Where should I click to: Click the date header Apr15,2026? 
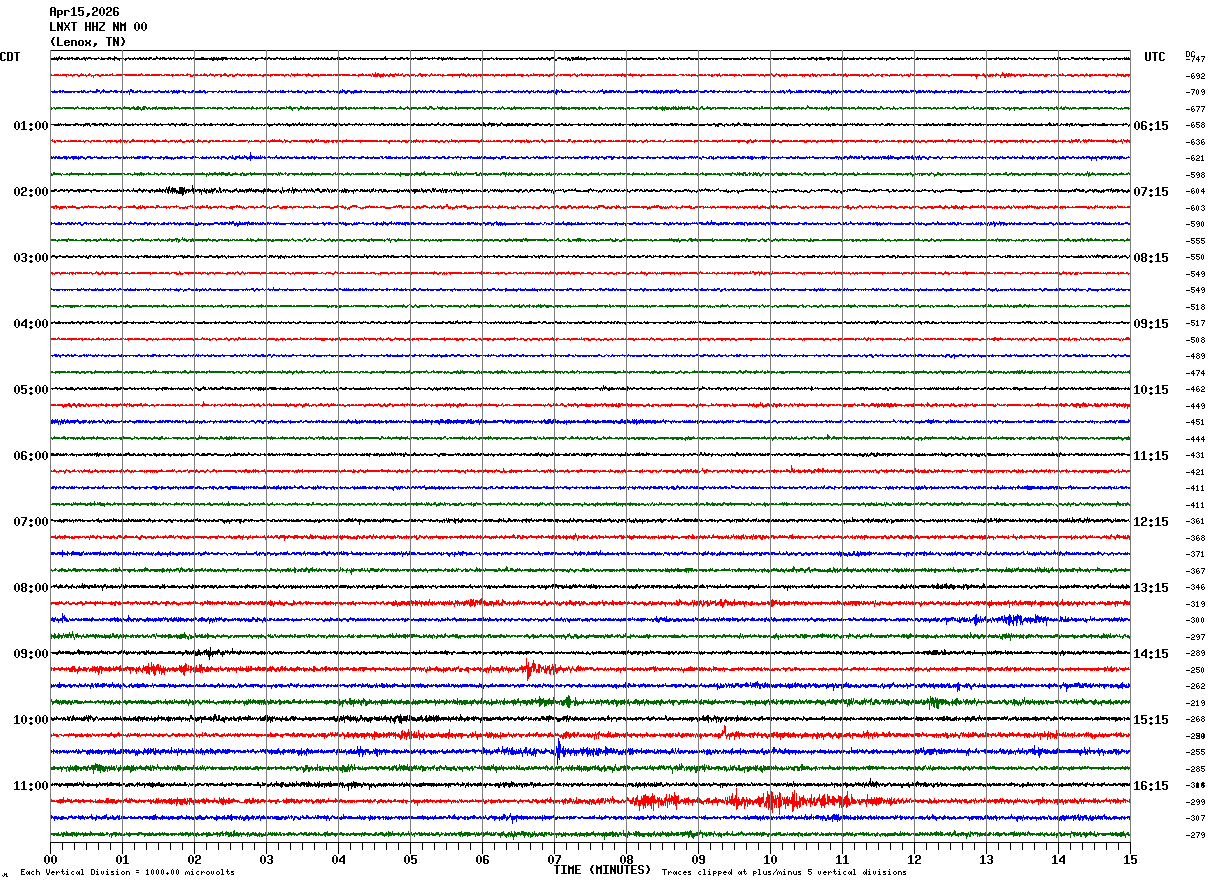point(84,12)
